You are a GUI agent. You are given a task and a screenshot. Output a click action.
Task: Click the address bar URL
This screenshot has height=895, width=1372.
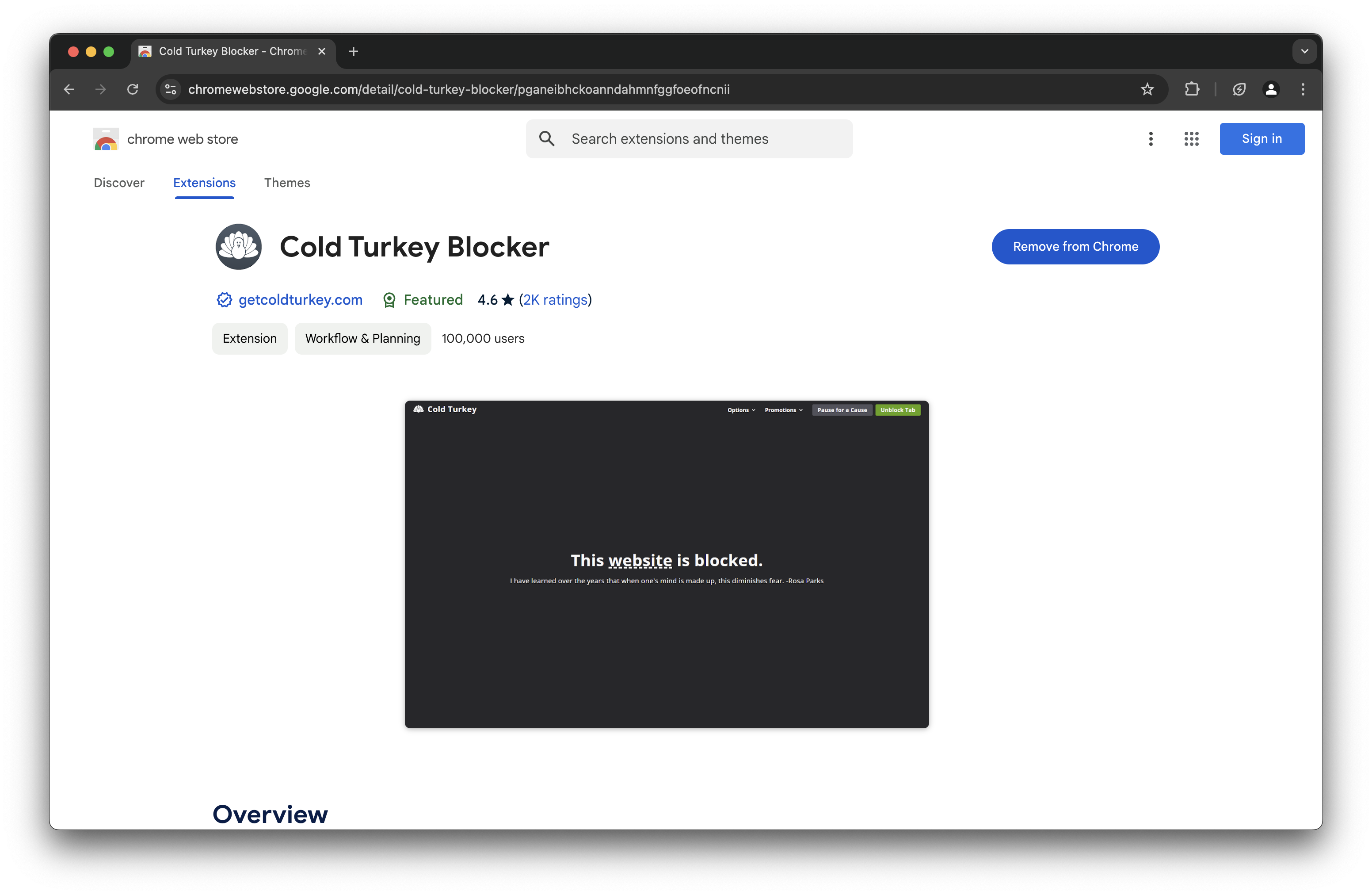459,89
